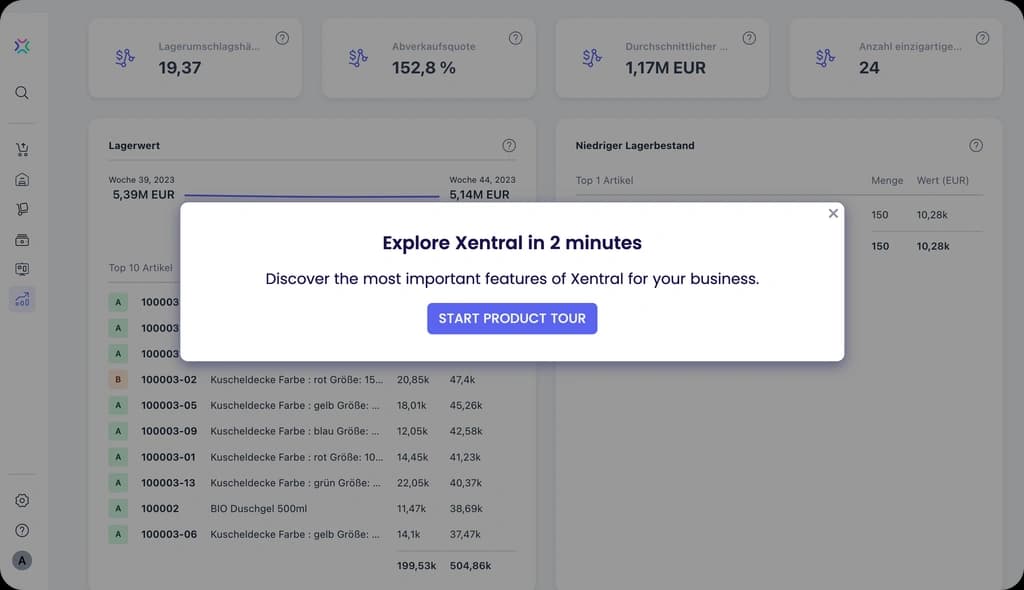Click the 19,37 card value

click(180, 67)
